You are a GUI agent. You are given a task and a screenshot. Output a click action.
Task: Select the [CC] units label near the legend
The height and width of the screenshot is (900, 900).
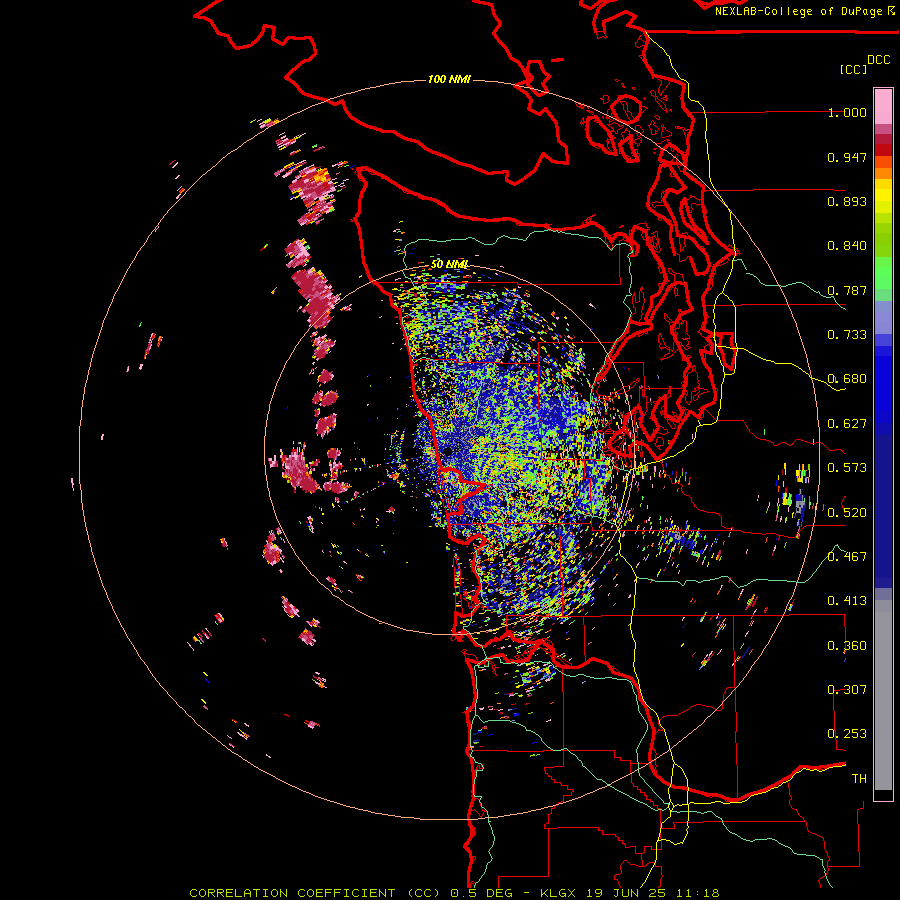tap(854, 69)
